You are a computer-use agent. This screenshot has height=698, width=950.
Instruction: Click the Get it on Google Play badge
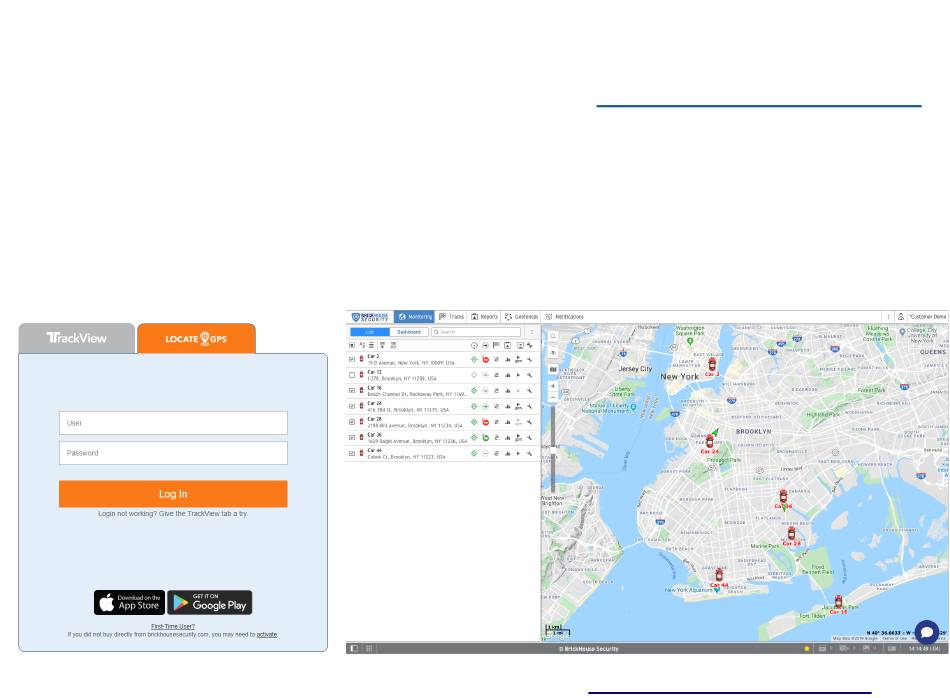click(x=210, y=602)
